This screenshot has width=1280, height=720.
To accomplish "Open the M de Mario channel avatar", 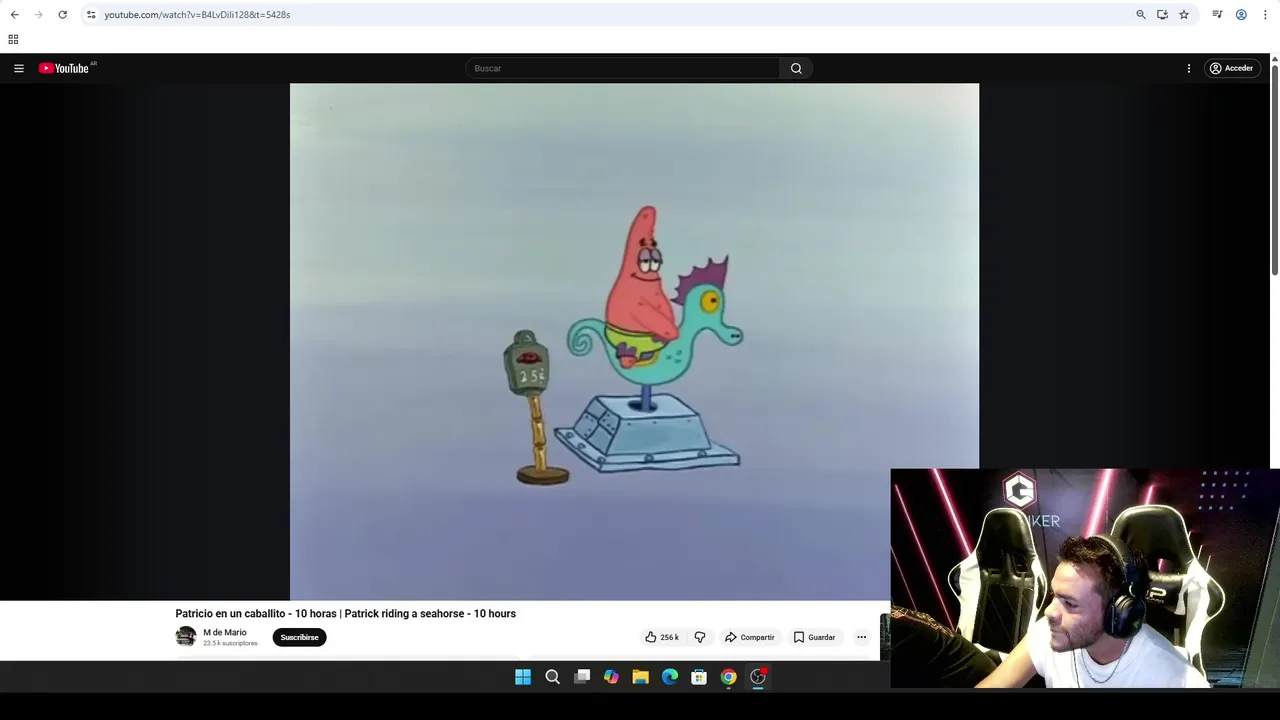I will pyautogui.click(x=186, y=637).
